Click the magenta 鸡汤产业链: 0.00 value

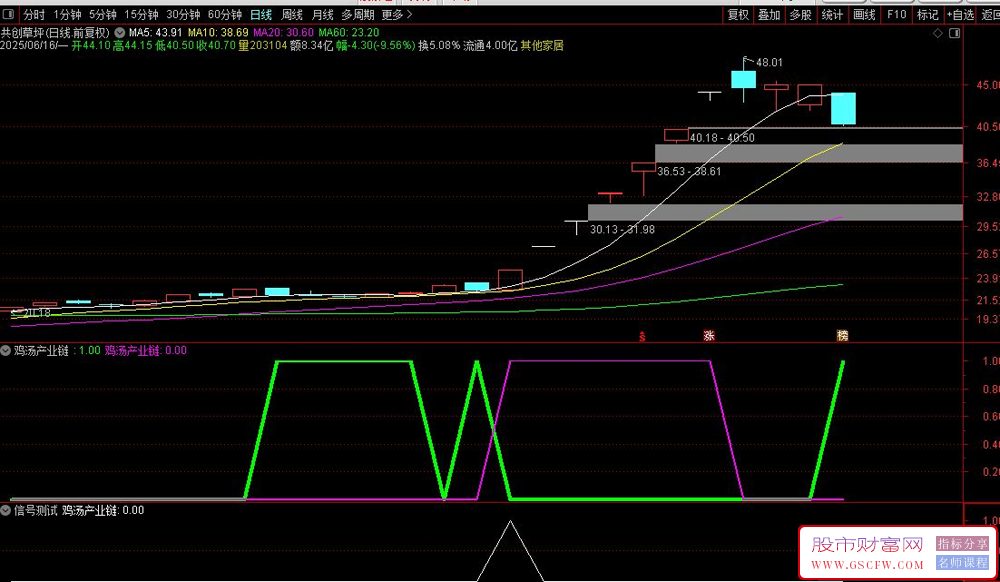[x=145, y=351]
